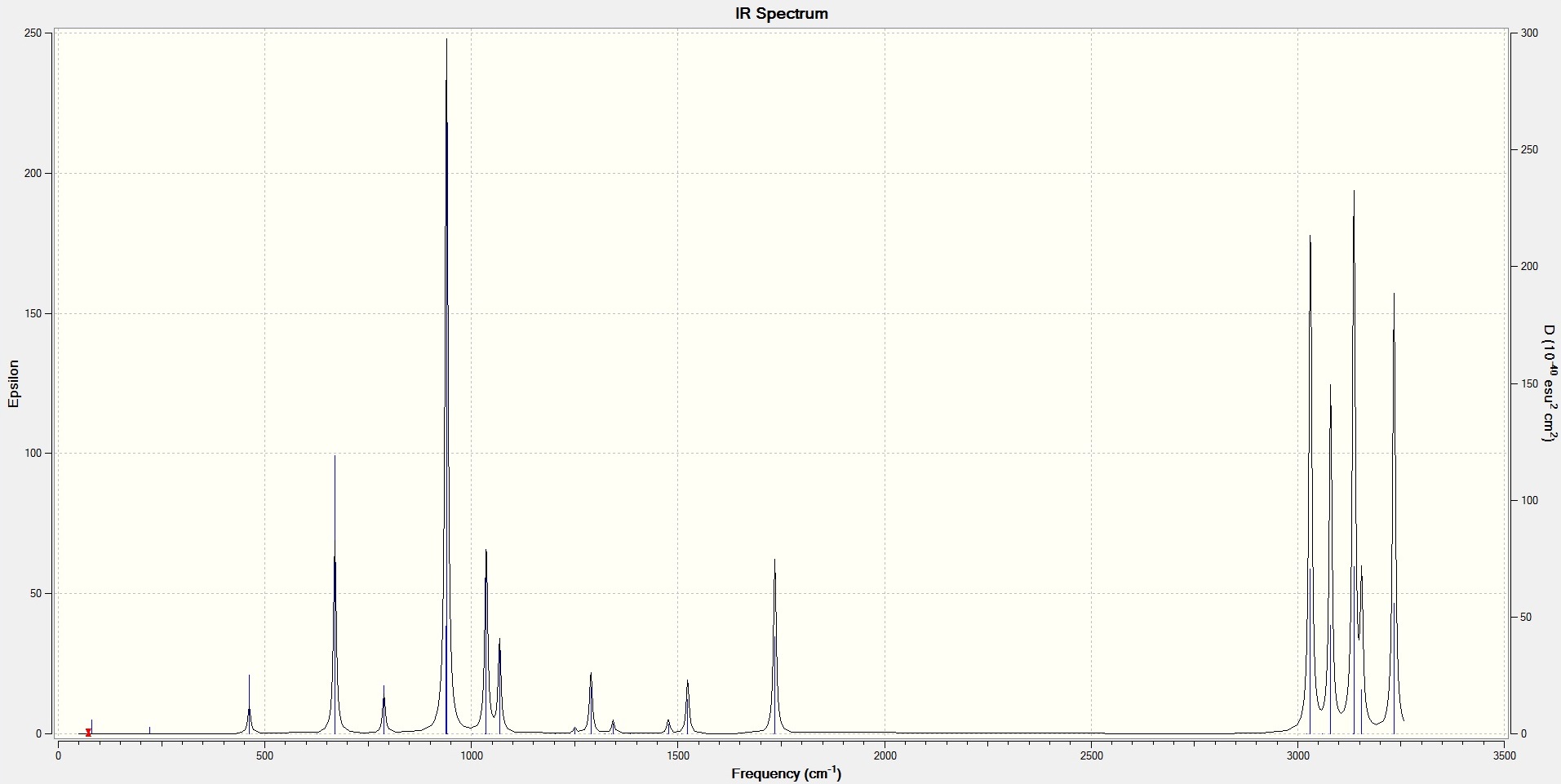
Task: Click the "IR Spectrum" plot title
Action: pyautogui.click(x=781, y=13)
